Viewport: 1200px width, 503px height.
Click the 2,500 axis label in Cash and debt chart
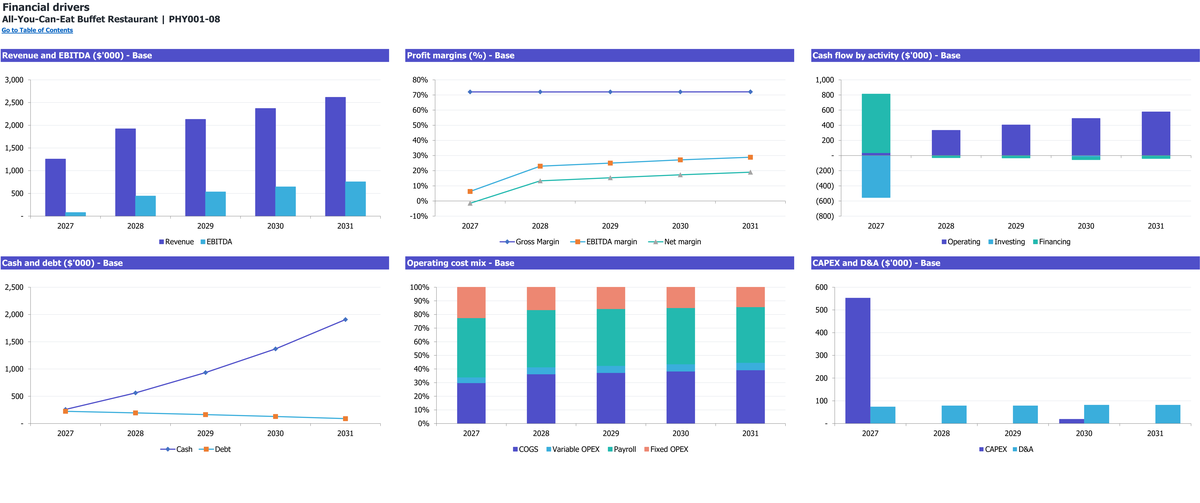(15, 288)
